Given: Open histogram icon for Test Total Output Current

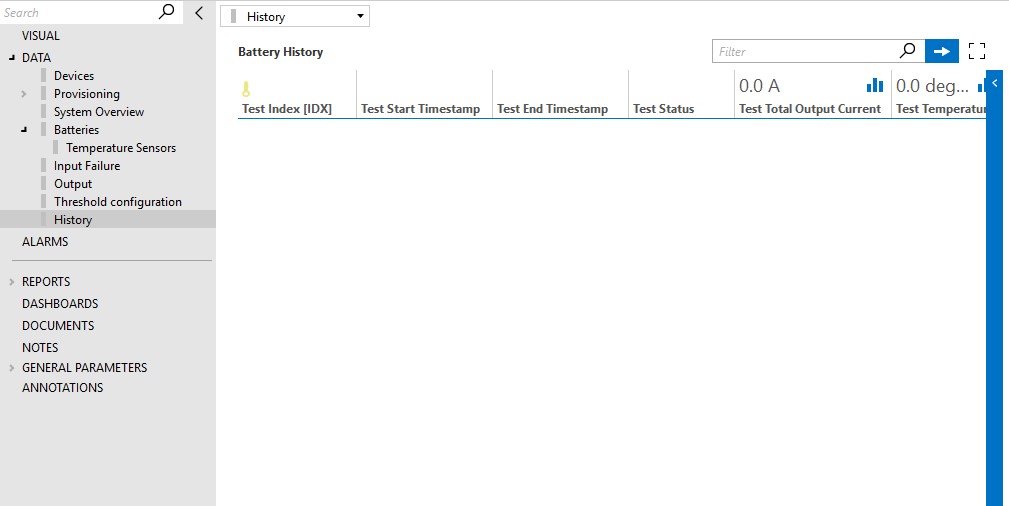Looking at the screenshot, I should click(875, 85).
